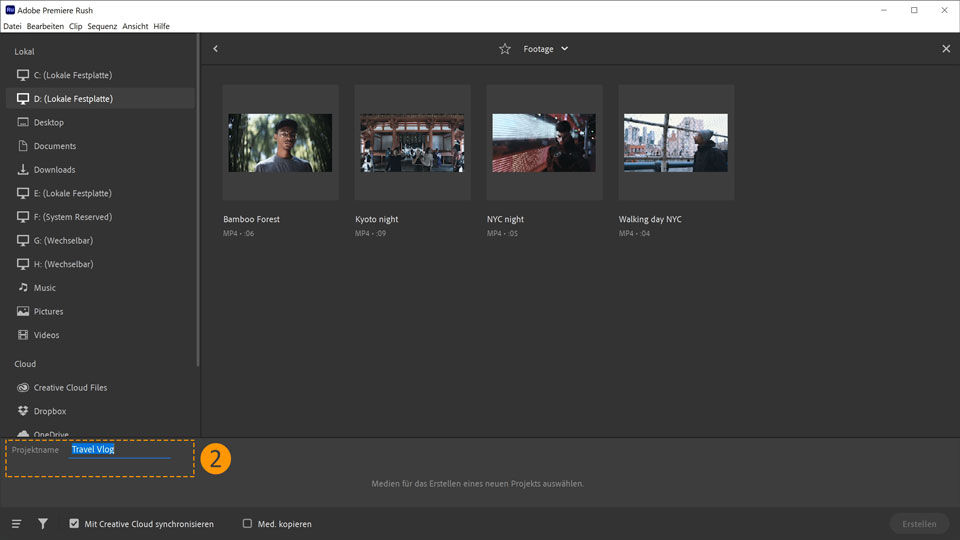The image size is (960, 540).
Task: Minimize the Premiere Rush window
Action: (884, 10)
